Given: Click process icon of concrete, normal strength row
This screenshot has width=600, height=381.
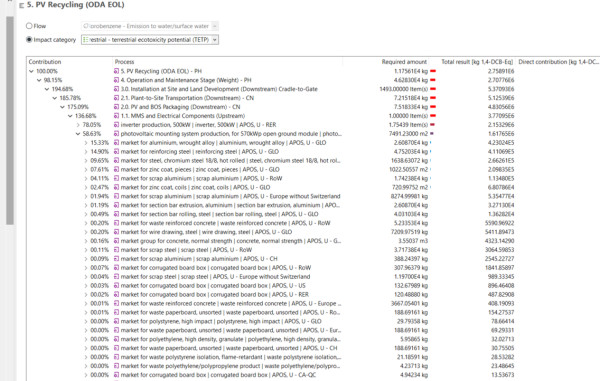Looking at the screenshot, I should (116, 241).
